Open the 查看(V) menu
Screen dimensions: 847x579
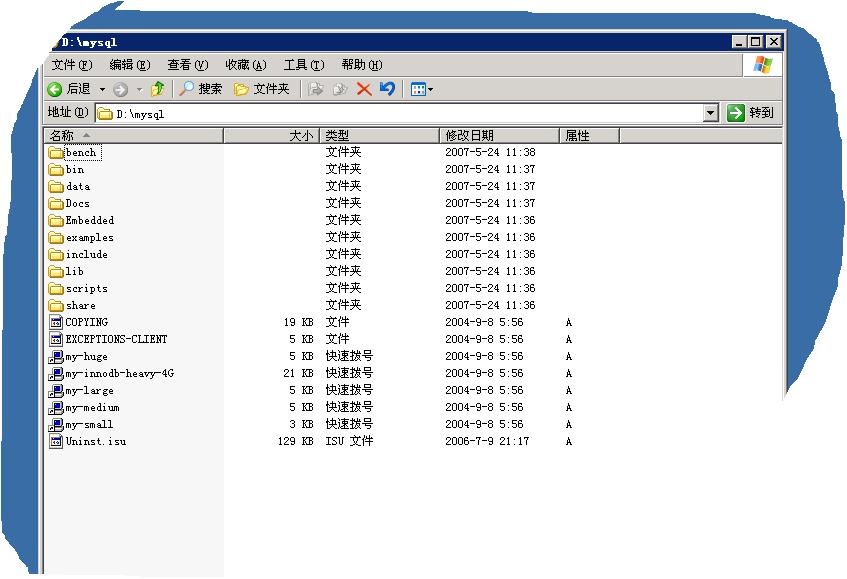[x=187, y=65]
